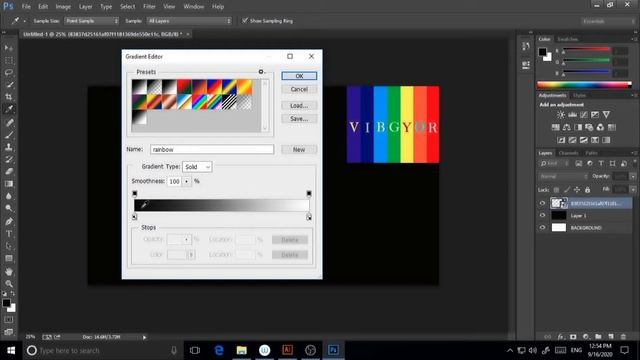Open Photoshop from the Windows taskbar

tap(333, 350)
